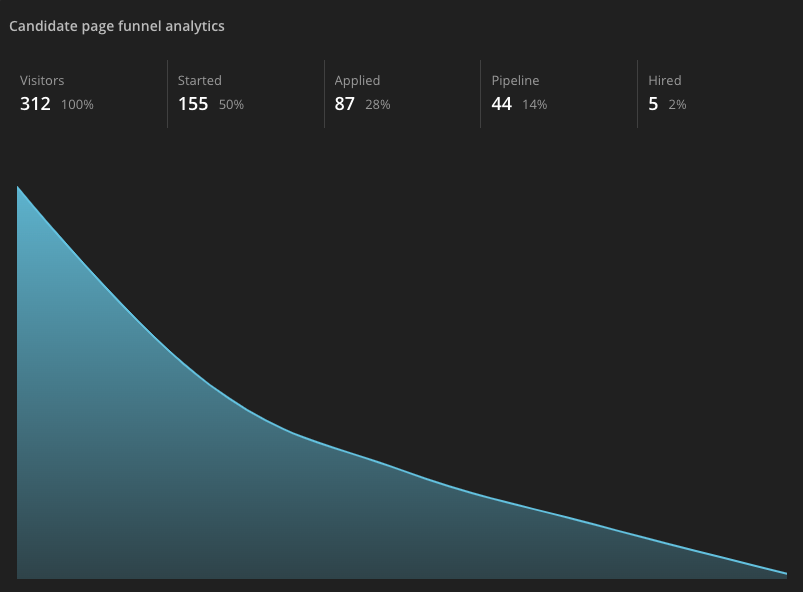The height and width of the screenshot is (592, 803).
Task: Click the peak of the funnel curve
Action: (x=18, y=187)
